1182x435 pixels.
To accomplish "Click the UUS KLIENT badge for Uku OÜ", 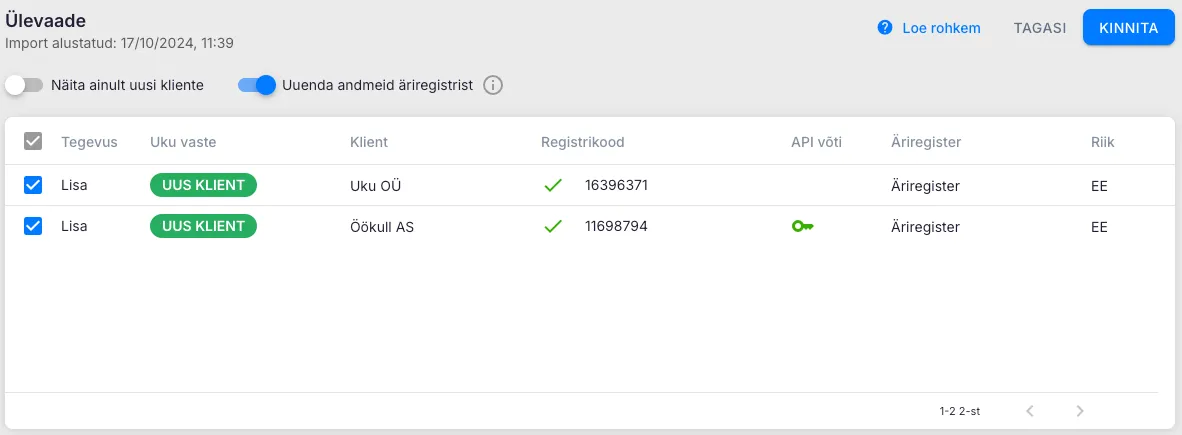I will coord(203,185).
